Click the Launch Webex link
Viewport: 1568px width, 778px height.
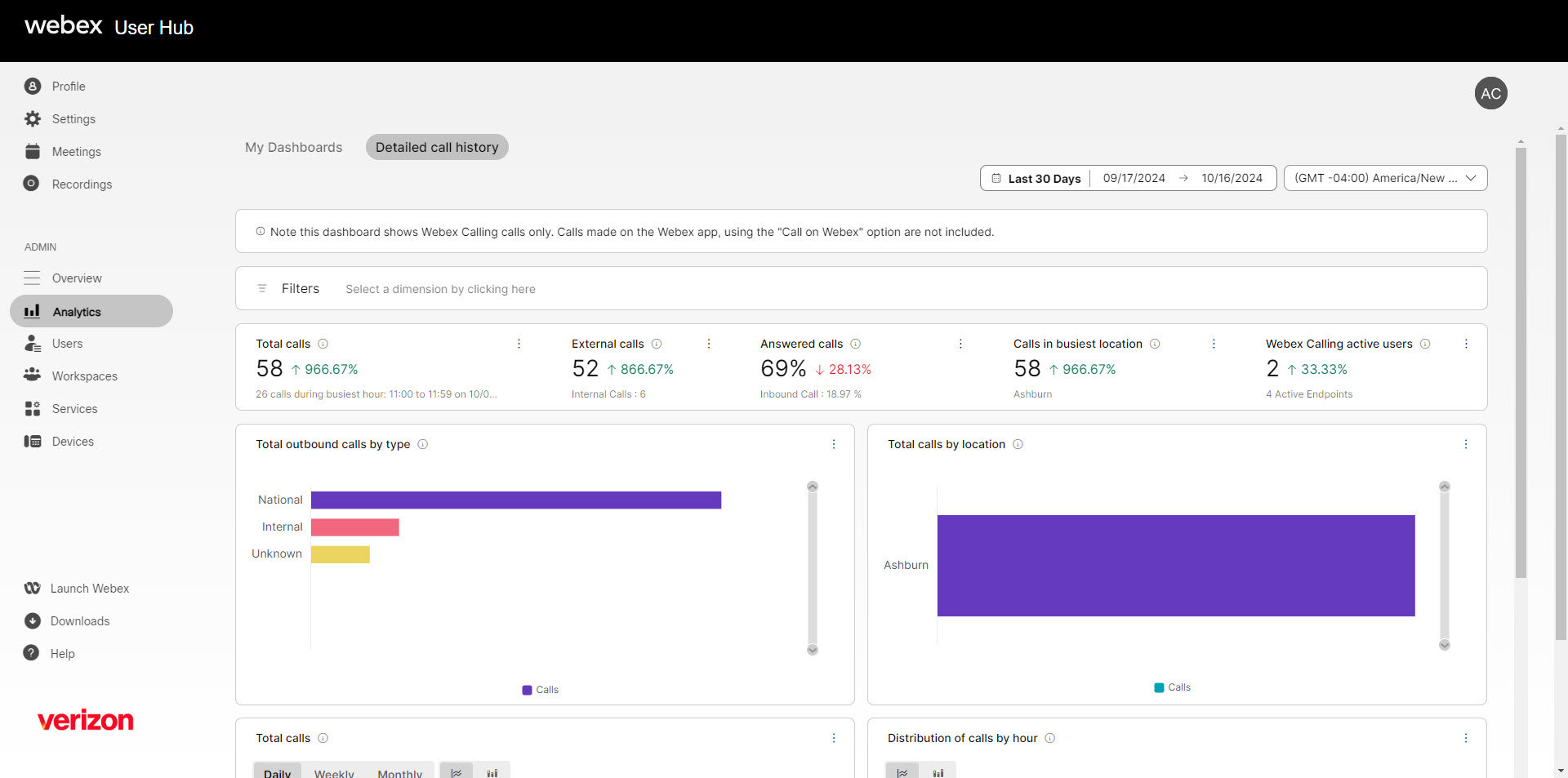(90, 588)
